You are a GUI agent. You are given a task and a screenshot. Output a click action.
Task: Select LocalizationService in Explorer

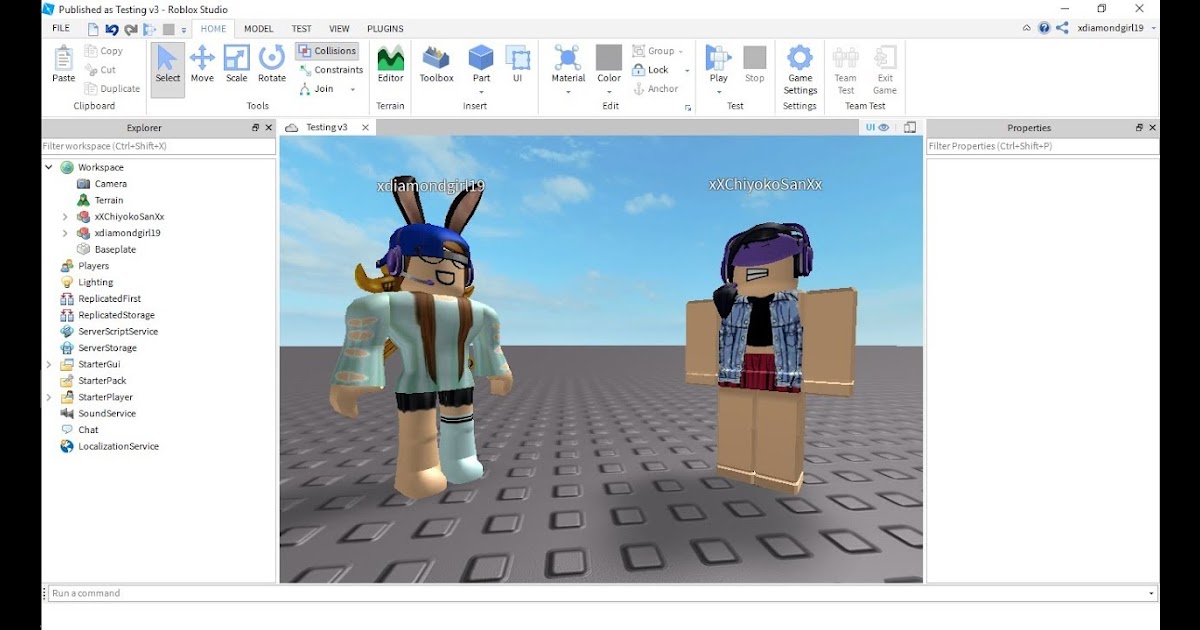click(118, 447)
